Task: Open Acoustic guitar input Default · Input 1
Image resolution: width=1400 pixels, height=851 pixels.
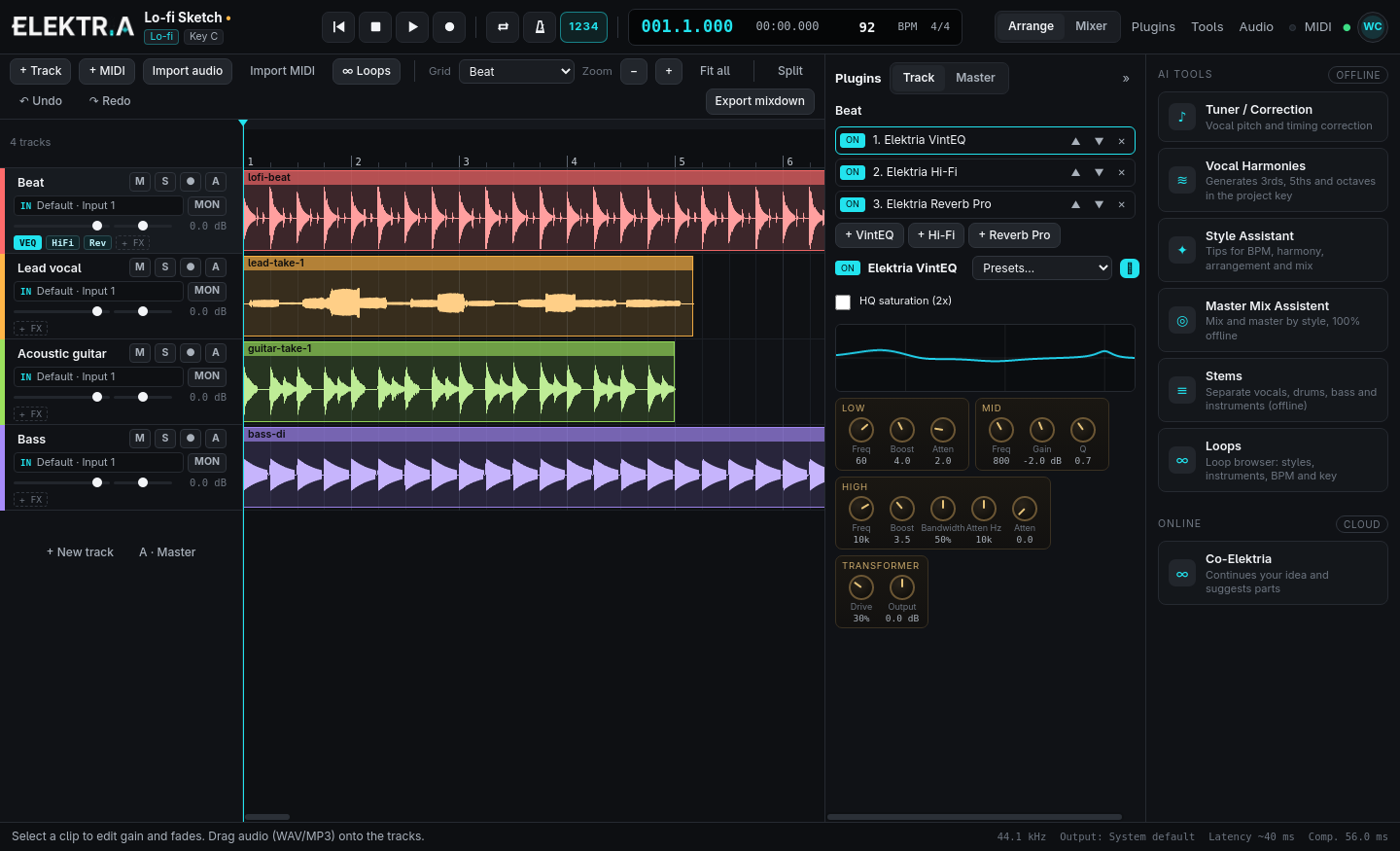Action: 98,376
